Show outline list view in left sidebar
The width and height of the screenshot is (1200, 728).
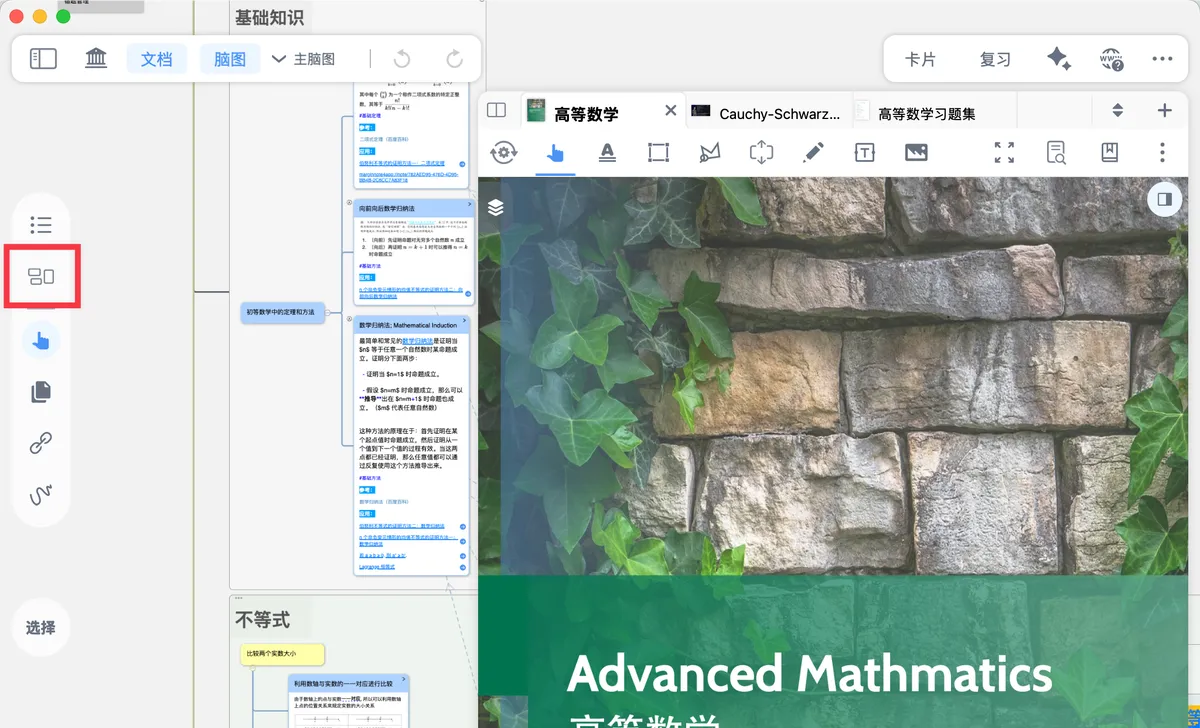pyautogui.click(x=41, y=225)
